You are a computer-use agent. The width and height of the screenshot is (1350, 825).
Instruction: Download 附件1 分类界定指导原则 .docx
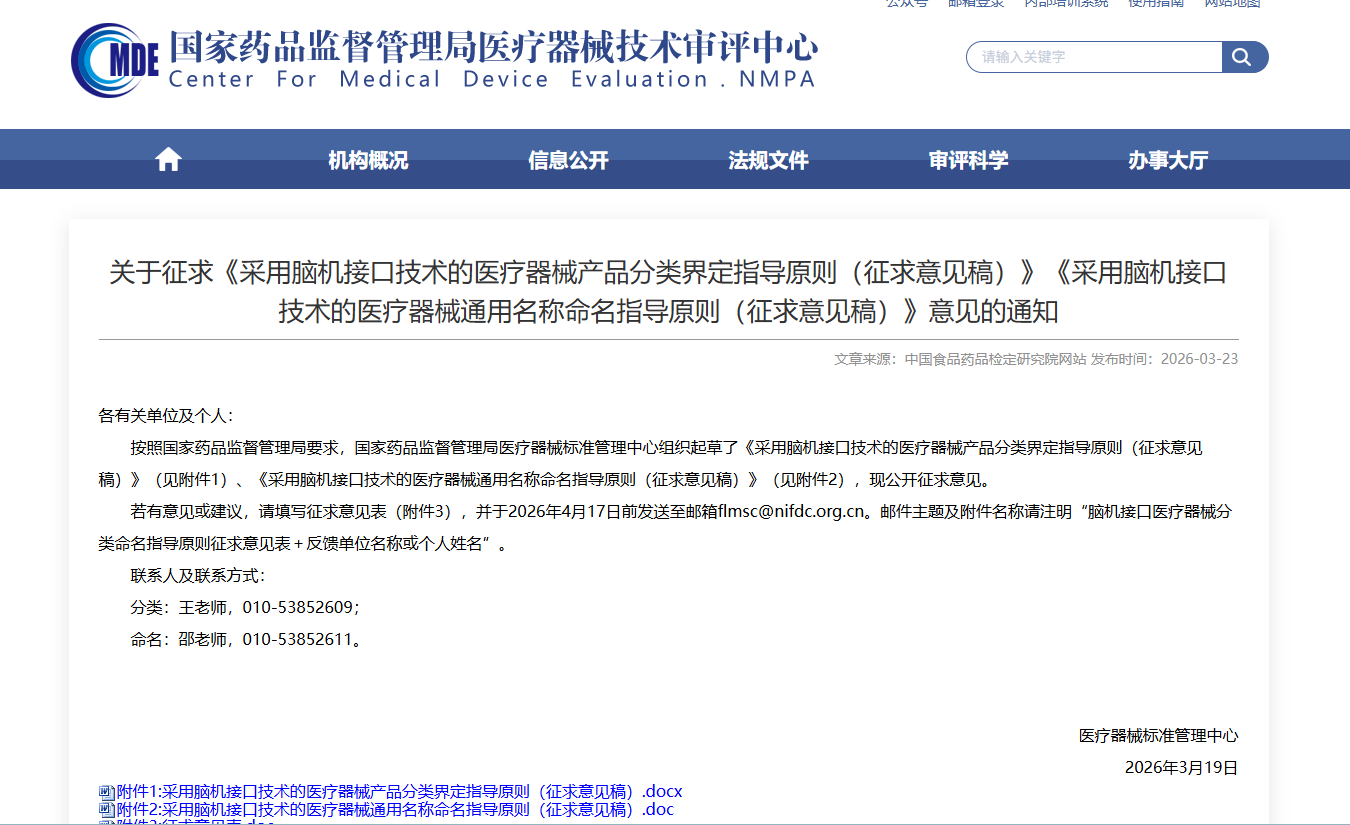pos(399,792)
